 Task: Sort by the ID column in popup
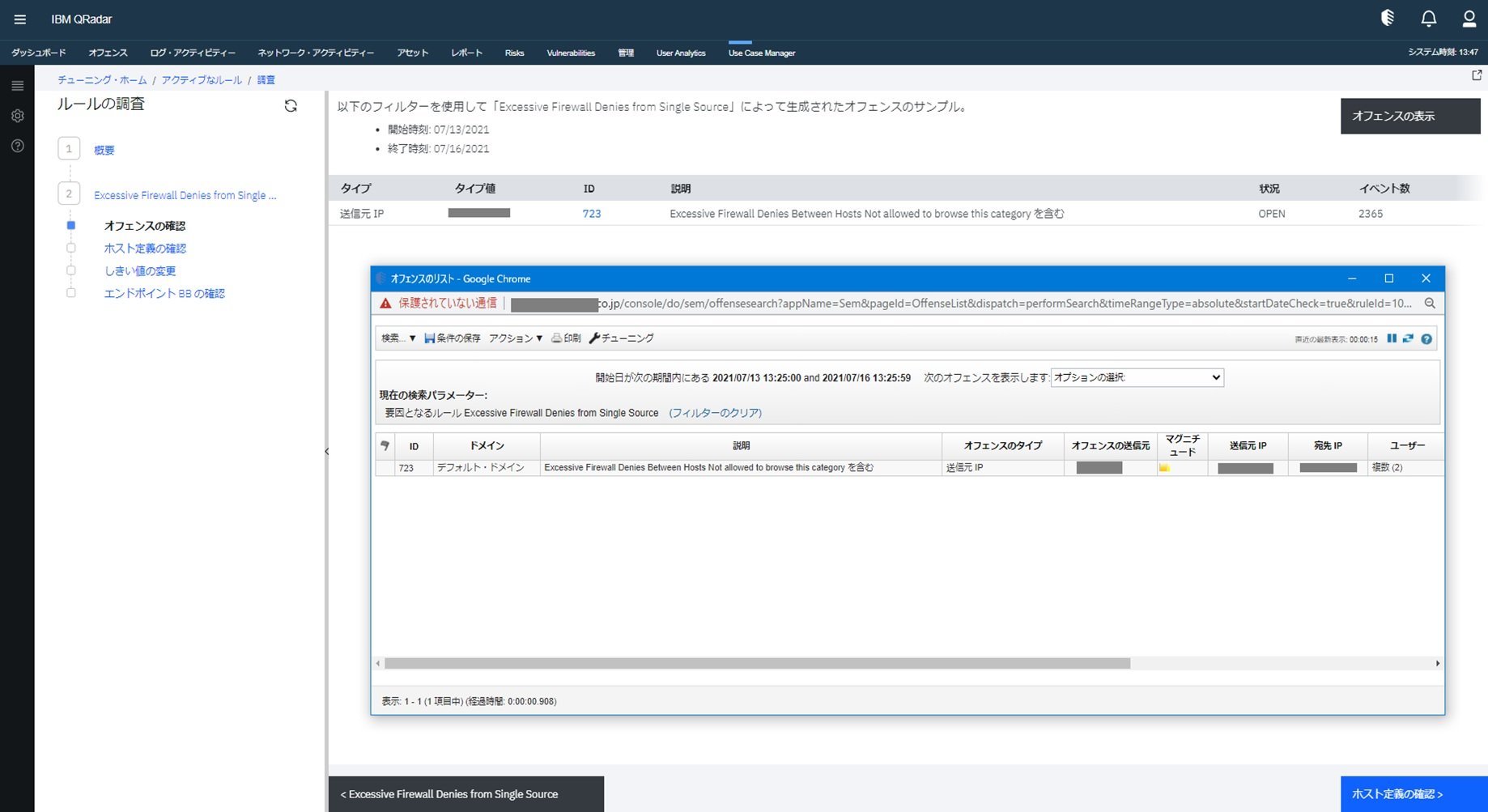pyautogui.click(x=414, y=446)
